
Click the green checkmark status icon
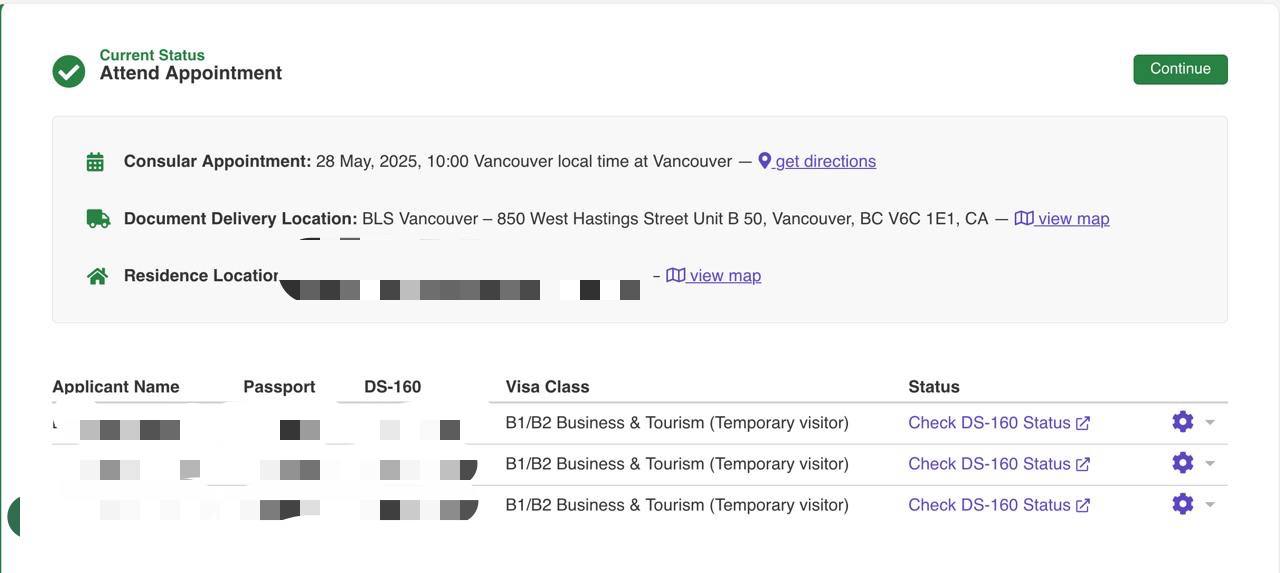click(69, 71)
